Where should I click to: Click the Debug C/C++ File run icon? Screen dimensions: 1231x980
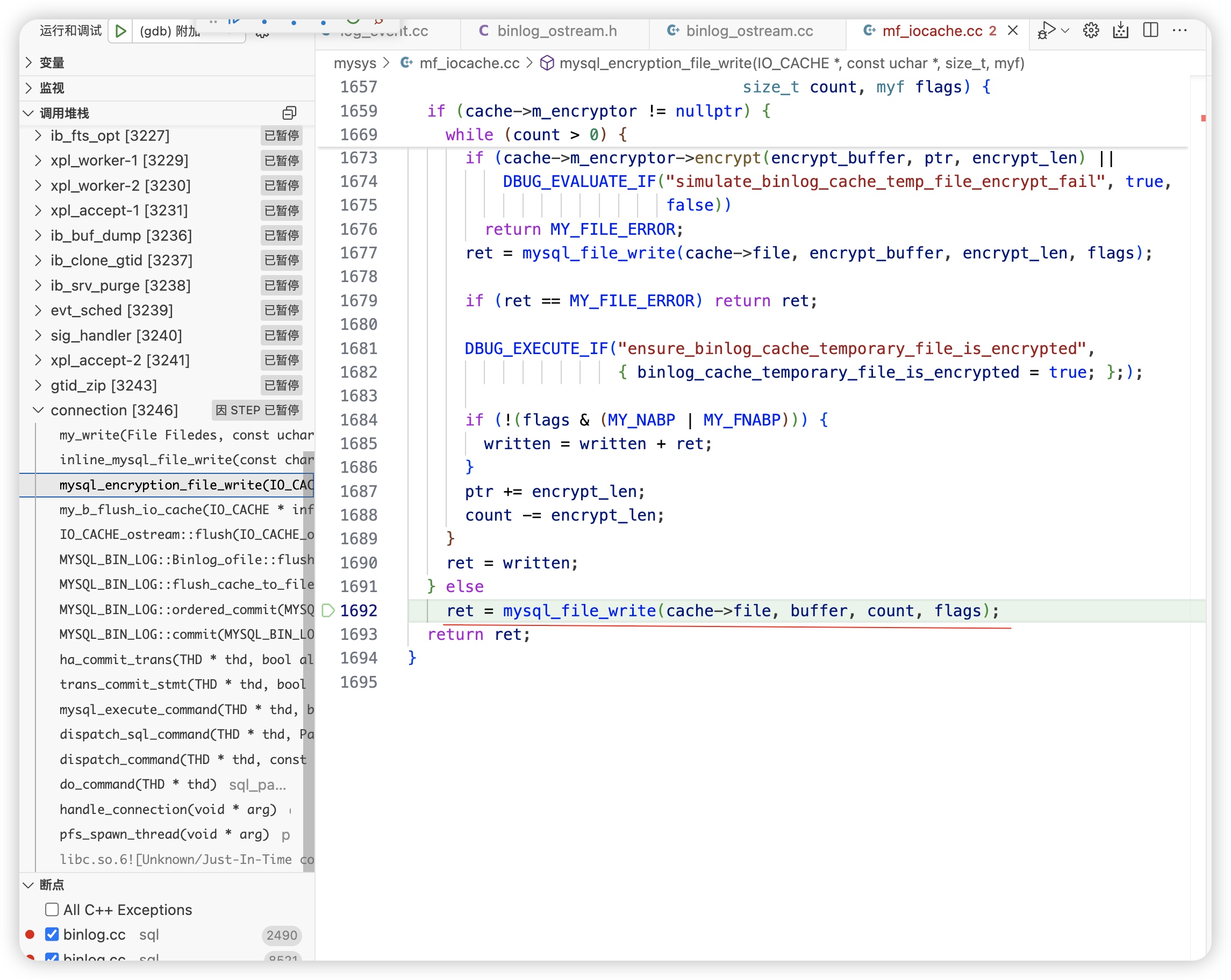[x=1046, y=31]
